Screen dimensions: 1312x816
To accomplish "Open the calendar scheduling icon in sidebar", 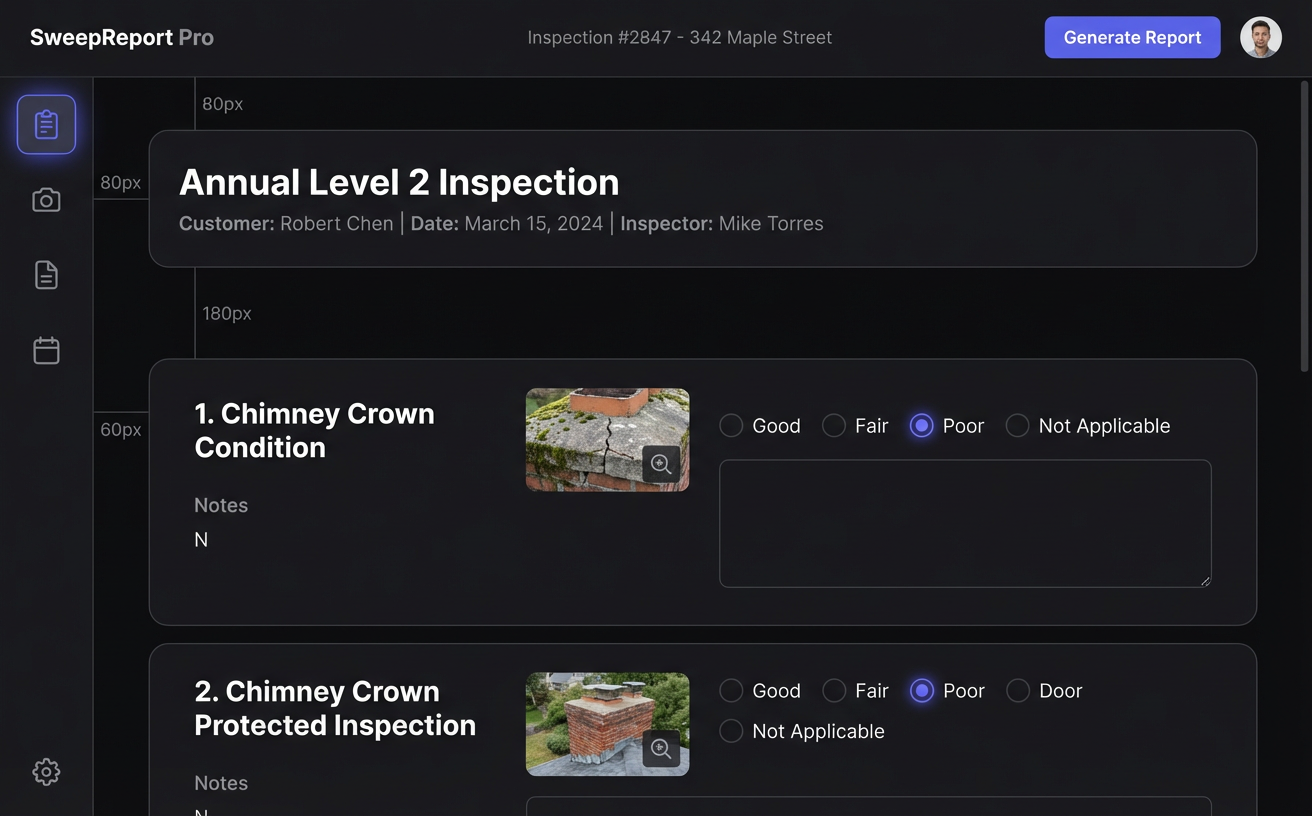I will tap(46, 350).
